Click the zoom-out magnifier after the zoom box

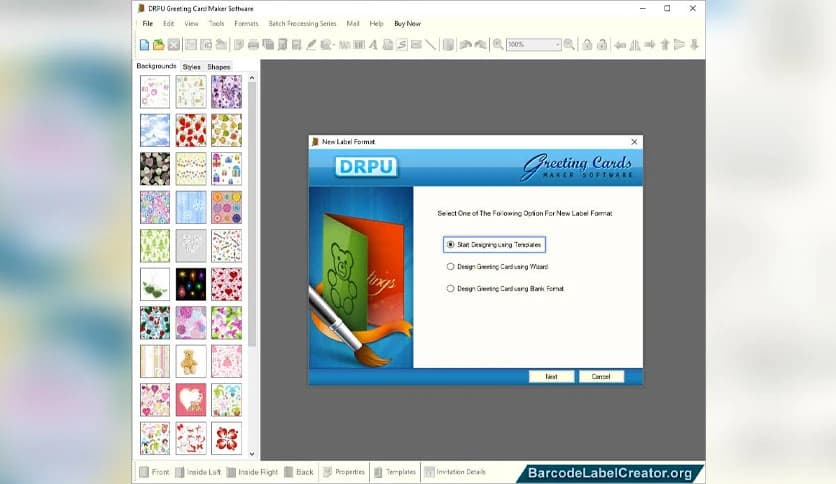coord(569,45)
